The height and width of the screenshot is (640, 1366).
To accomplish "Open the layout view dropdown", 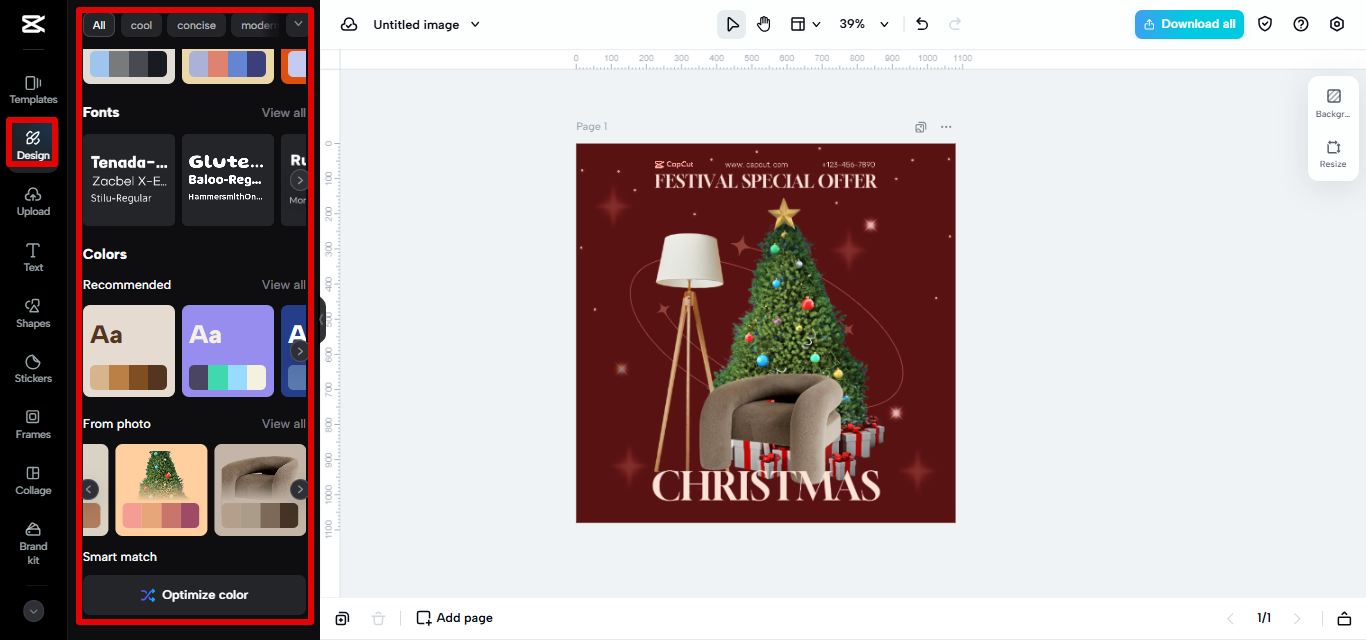I will click(805, 24).
